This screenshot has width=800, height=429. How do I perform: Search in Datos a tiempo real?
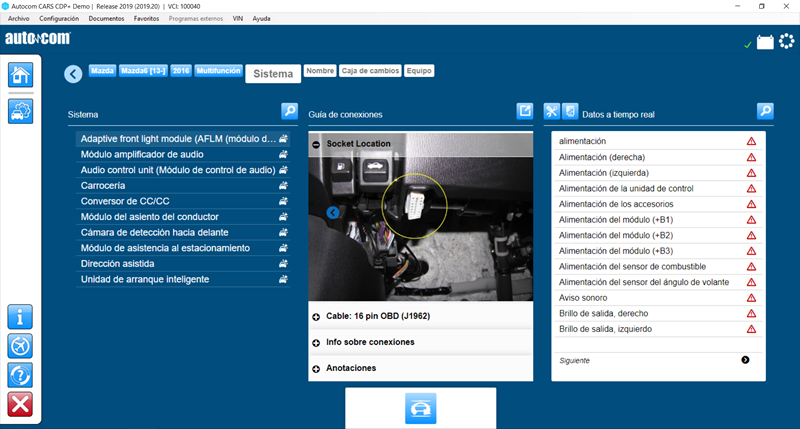(x=765, y=111)
